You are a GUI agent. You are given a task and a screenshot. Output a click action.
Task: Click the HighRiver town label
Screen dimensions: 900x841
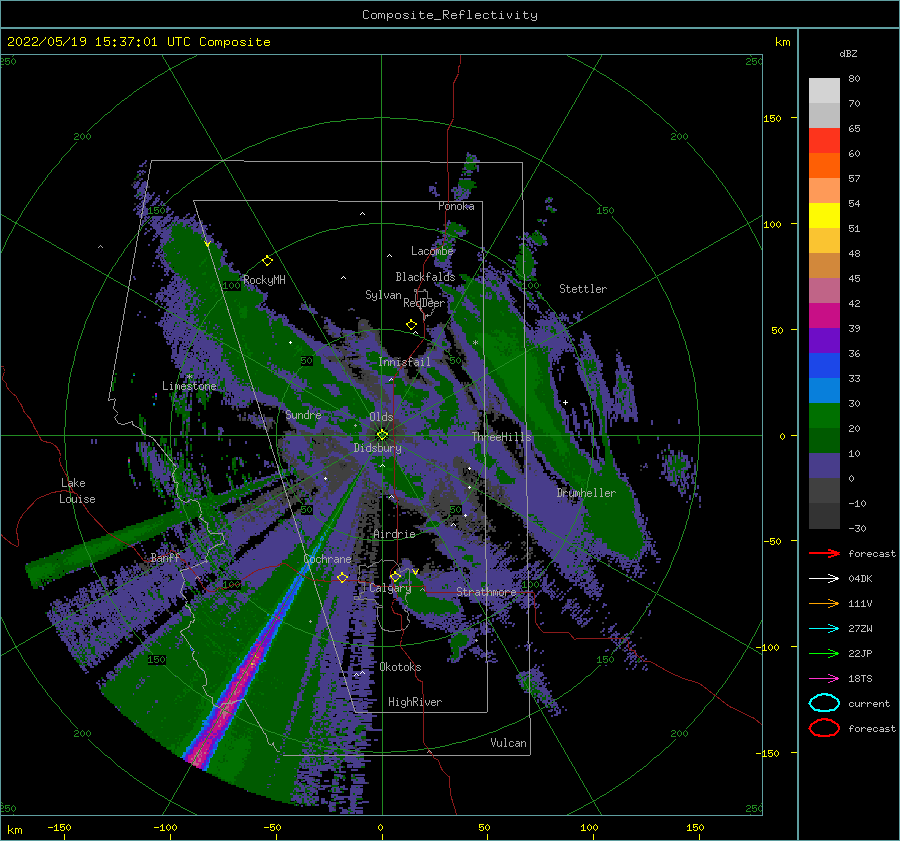click(415, 702)
